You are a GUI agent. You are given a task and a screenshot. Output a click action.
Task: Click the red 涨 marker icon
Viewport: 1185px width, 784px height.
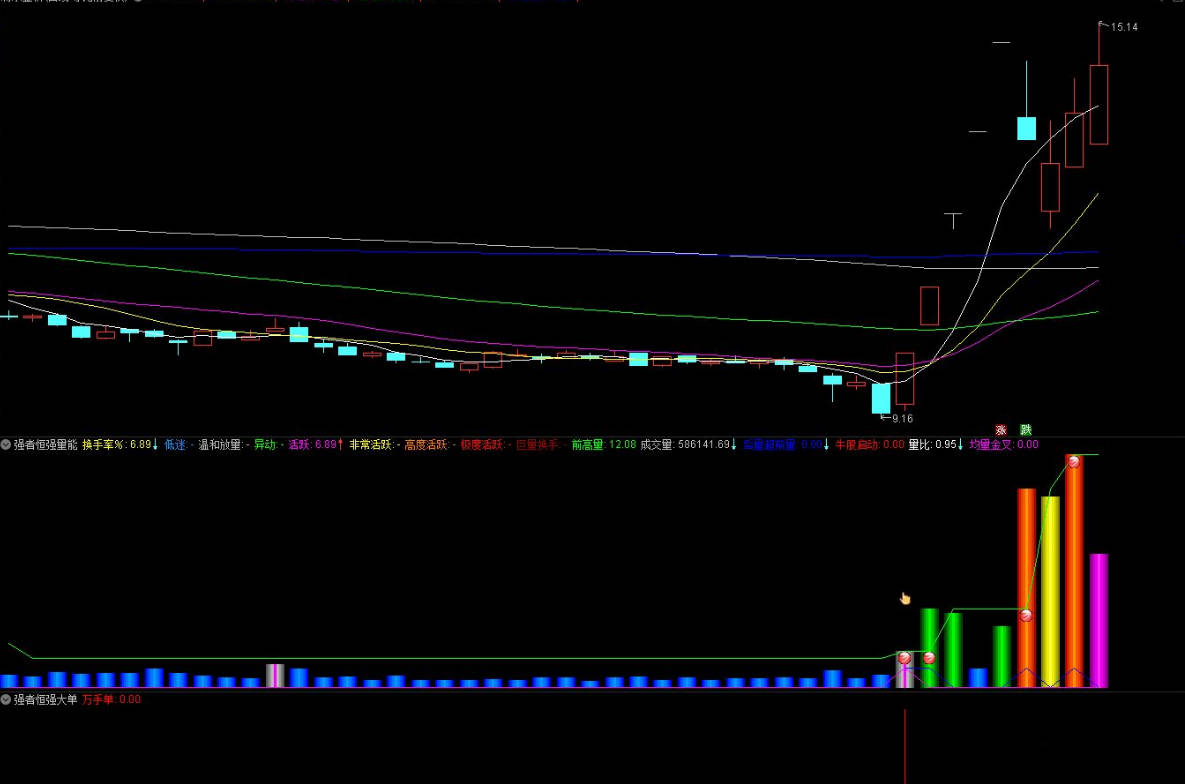[1001, 429]
